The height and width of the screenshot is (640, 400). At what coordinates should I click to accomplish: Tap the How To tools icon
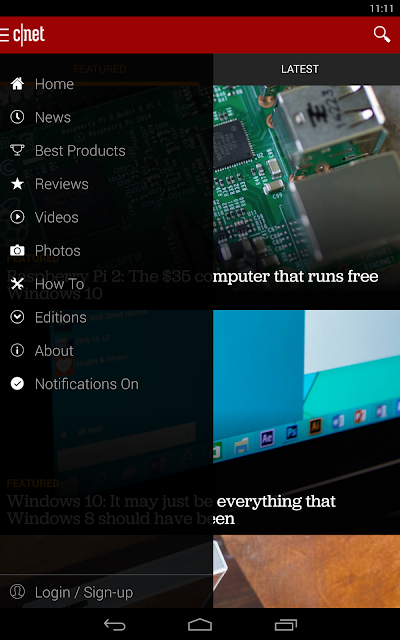pos(17,284)
